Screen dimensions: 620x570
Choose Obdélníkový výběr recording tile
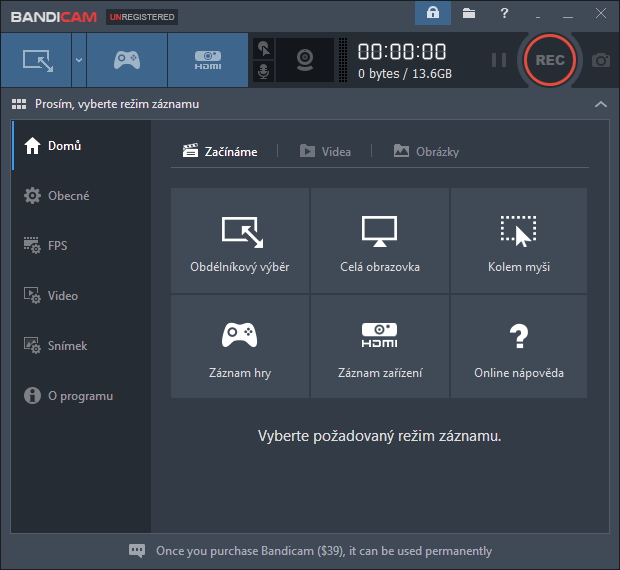(240, 240)
